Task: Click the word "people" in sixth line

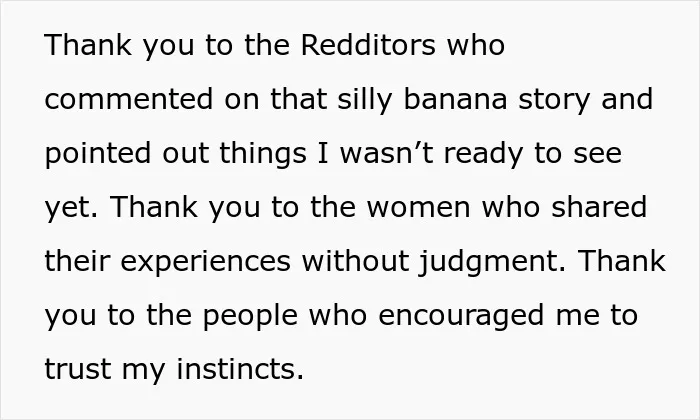Action: pos(250,317)
